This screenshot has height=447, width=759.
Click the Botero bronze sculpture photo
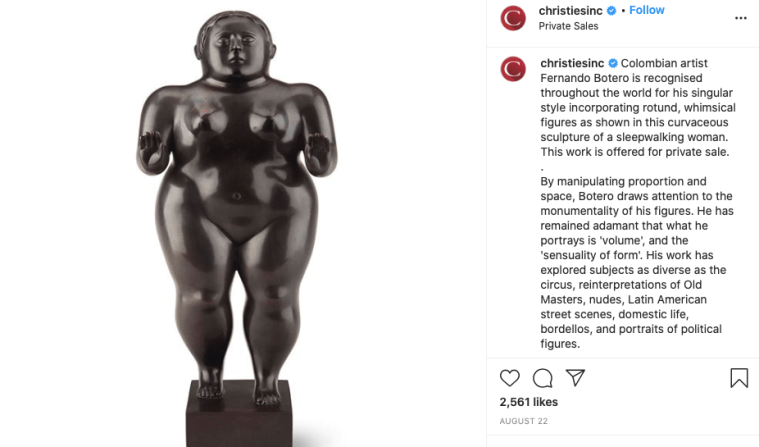click(x=237, y=223)
